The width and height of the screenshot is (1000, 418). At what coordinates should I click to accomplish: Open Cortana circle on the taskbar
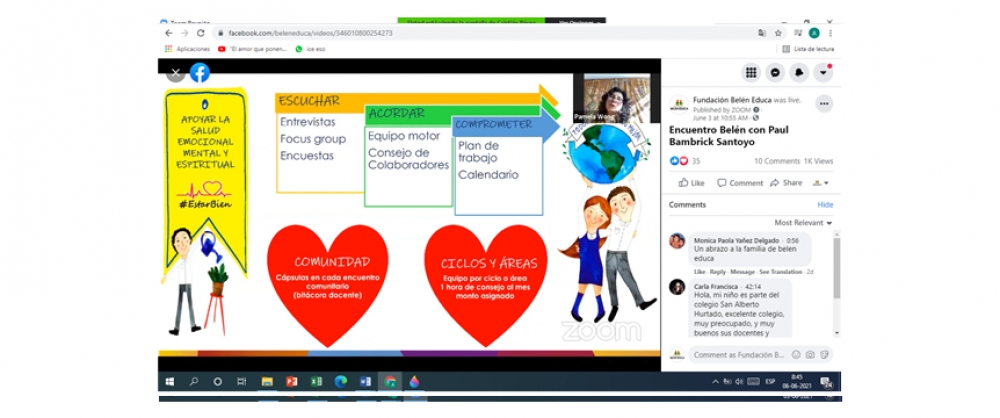217,382
